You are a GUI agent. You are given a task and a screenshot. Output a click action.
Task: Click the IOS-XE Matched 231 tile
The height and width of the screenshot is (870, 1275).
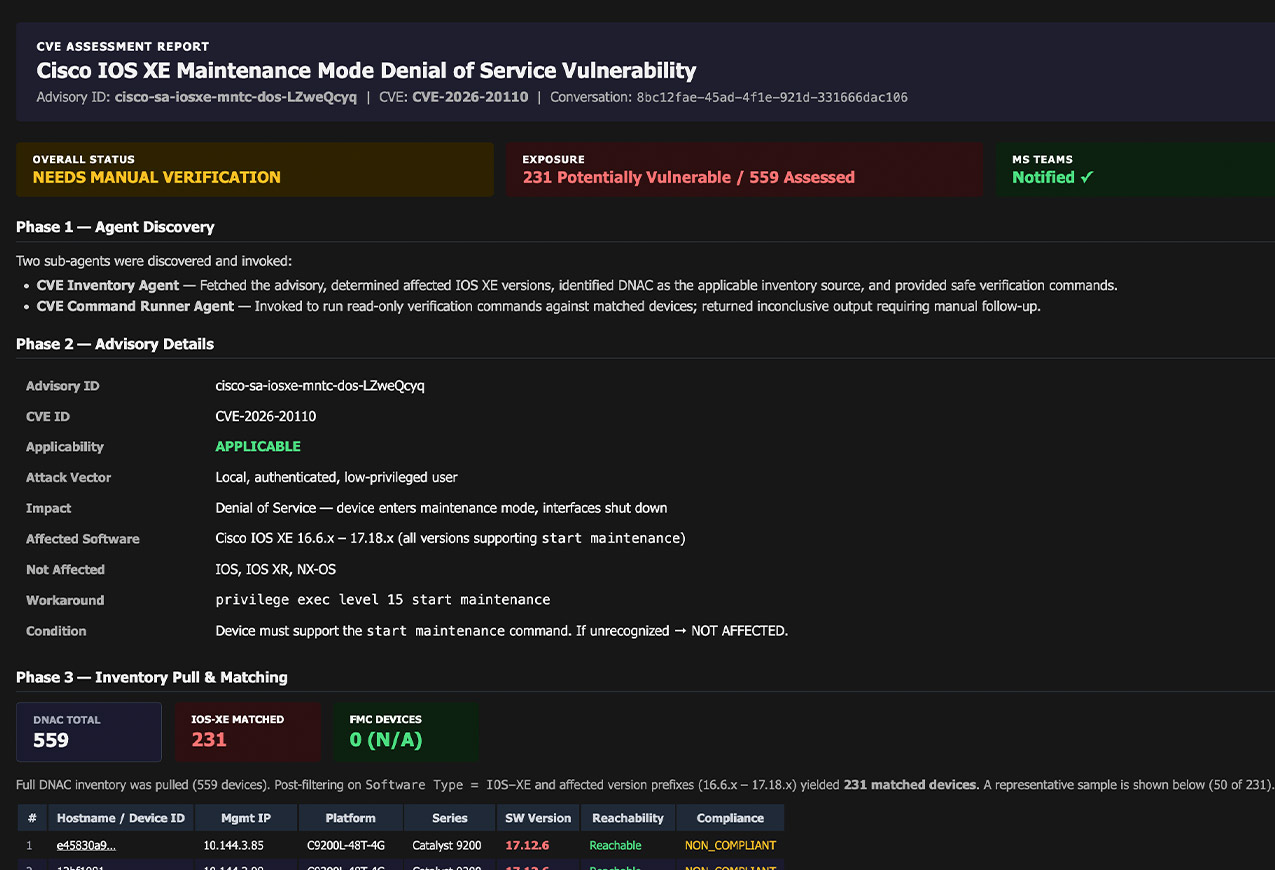point(248,732)
